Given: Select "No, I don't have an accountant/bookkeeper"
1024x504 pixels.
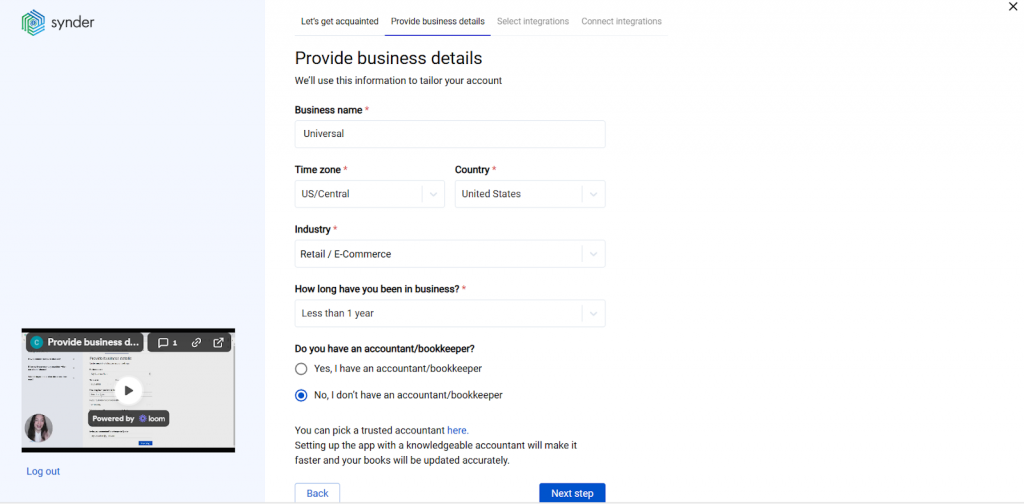Looking at the screenshot, I should pos(301,395).
